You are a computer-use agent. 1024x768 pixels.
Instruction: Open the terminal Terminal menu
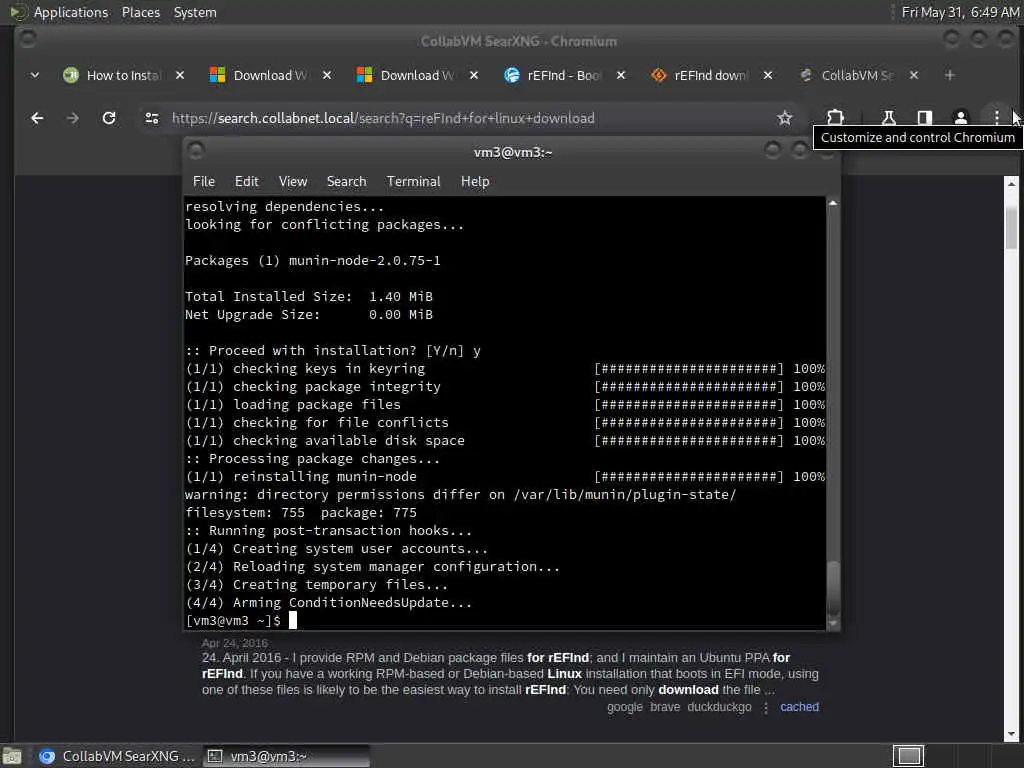click(413, 182)
